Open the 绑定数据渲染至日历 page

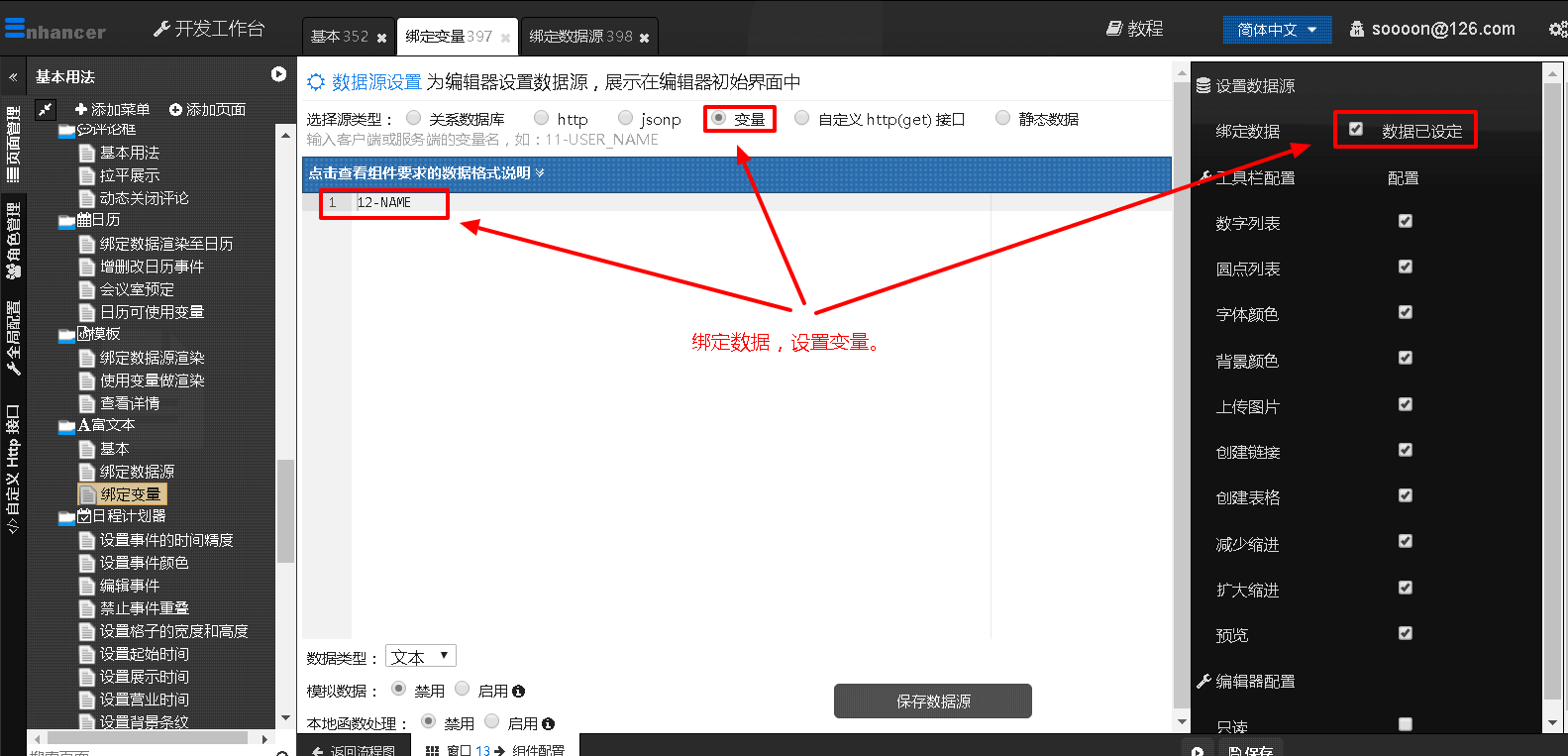pyautogui.click(x=166, y=244)
